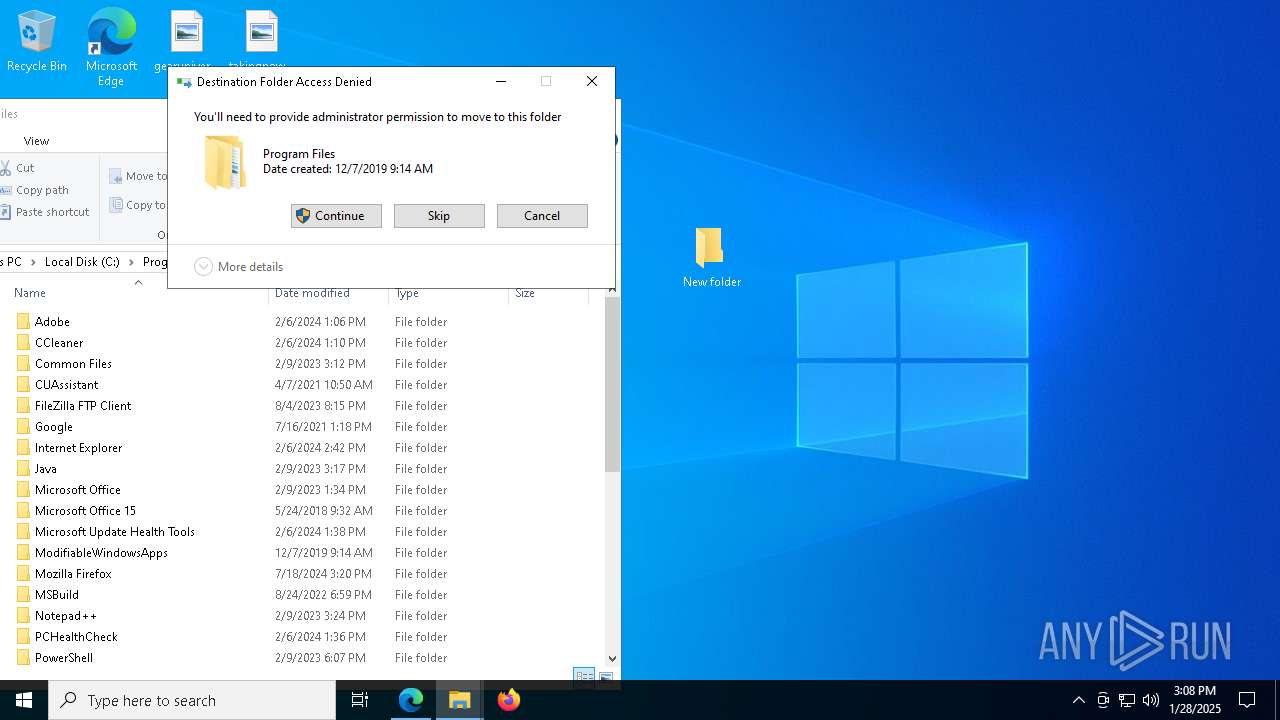Click the Notepad++ folder name
The image size is (1280, 720).
66,616
